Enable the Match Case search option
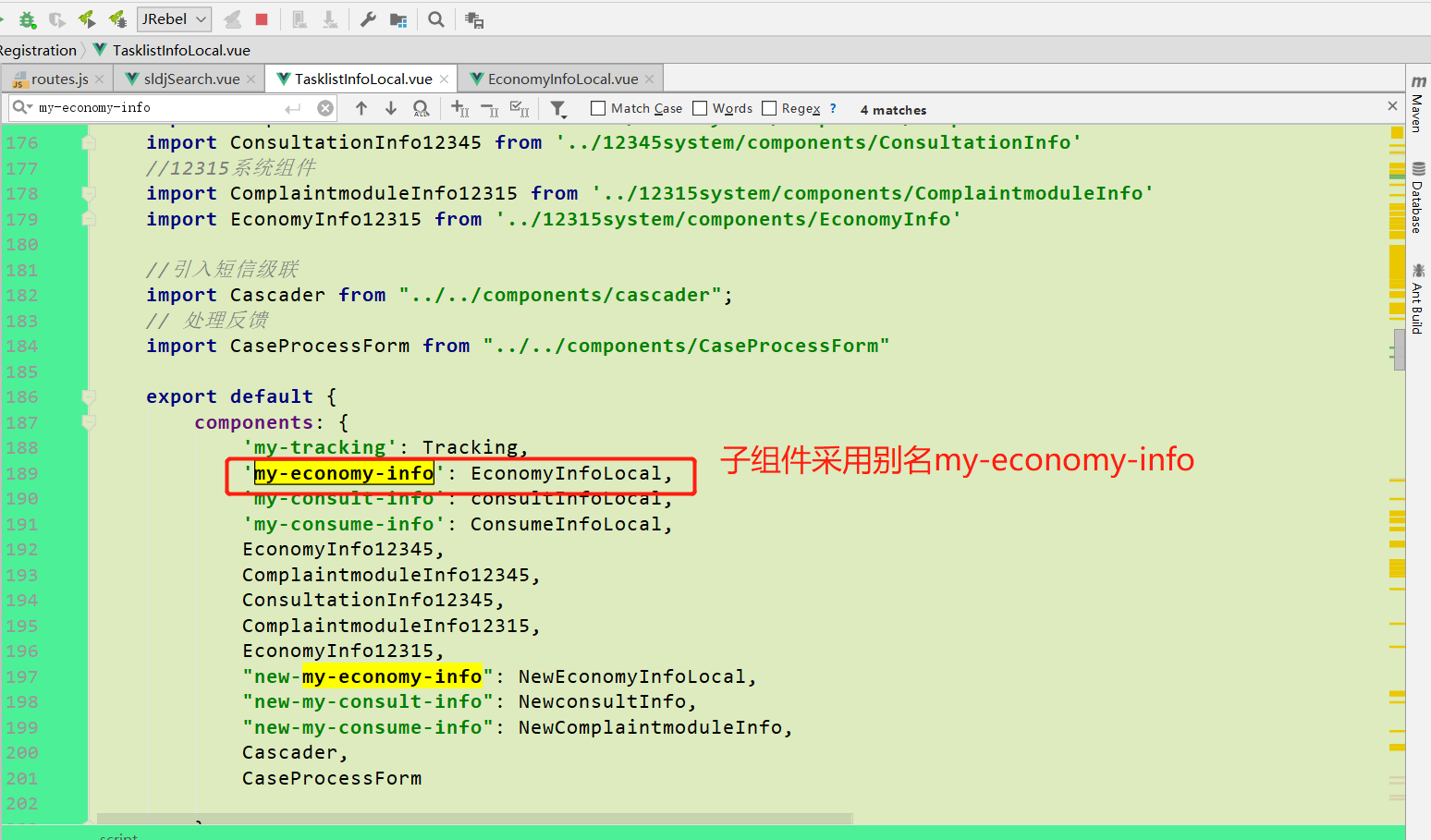Image resolution: width=1431 pixels, height=840 pixels. pos(597,108)
